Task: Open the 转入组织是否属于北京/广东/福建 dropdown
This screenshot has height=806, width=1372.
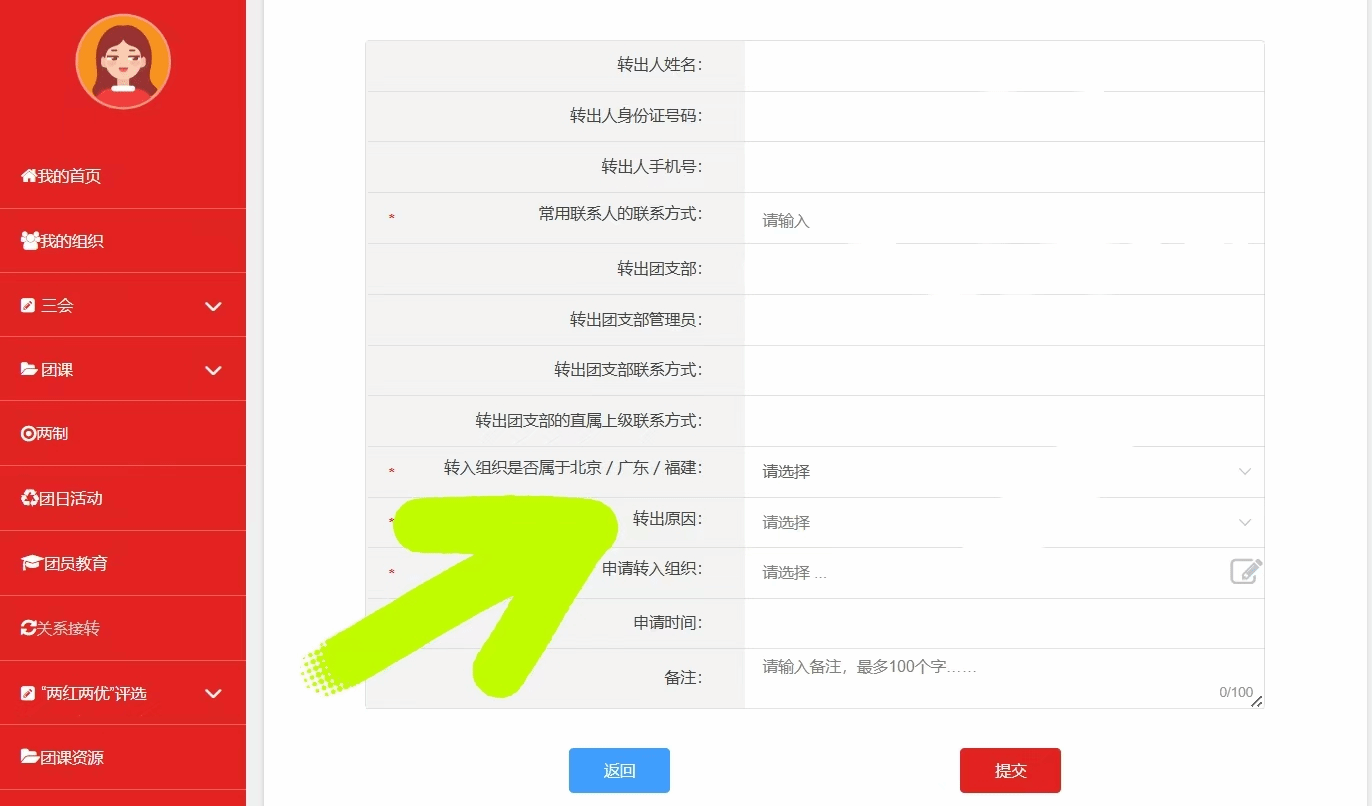Action: point(1004,471)
